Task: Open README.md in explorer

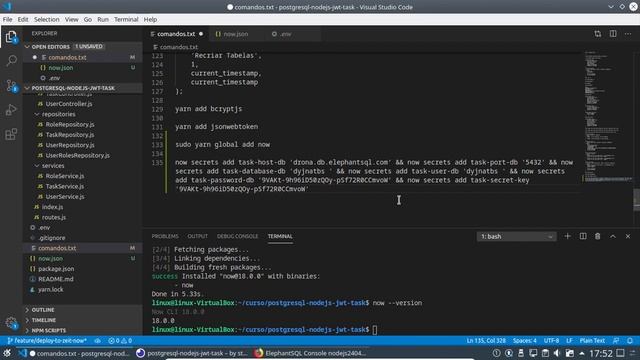Action: (x=56, y=279)
